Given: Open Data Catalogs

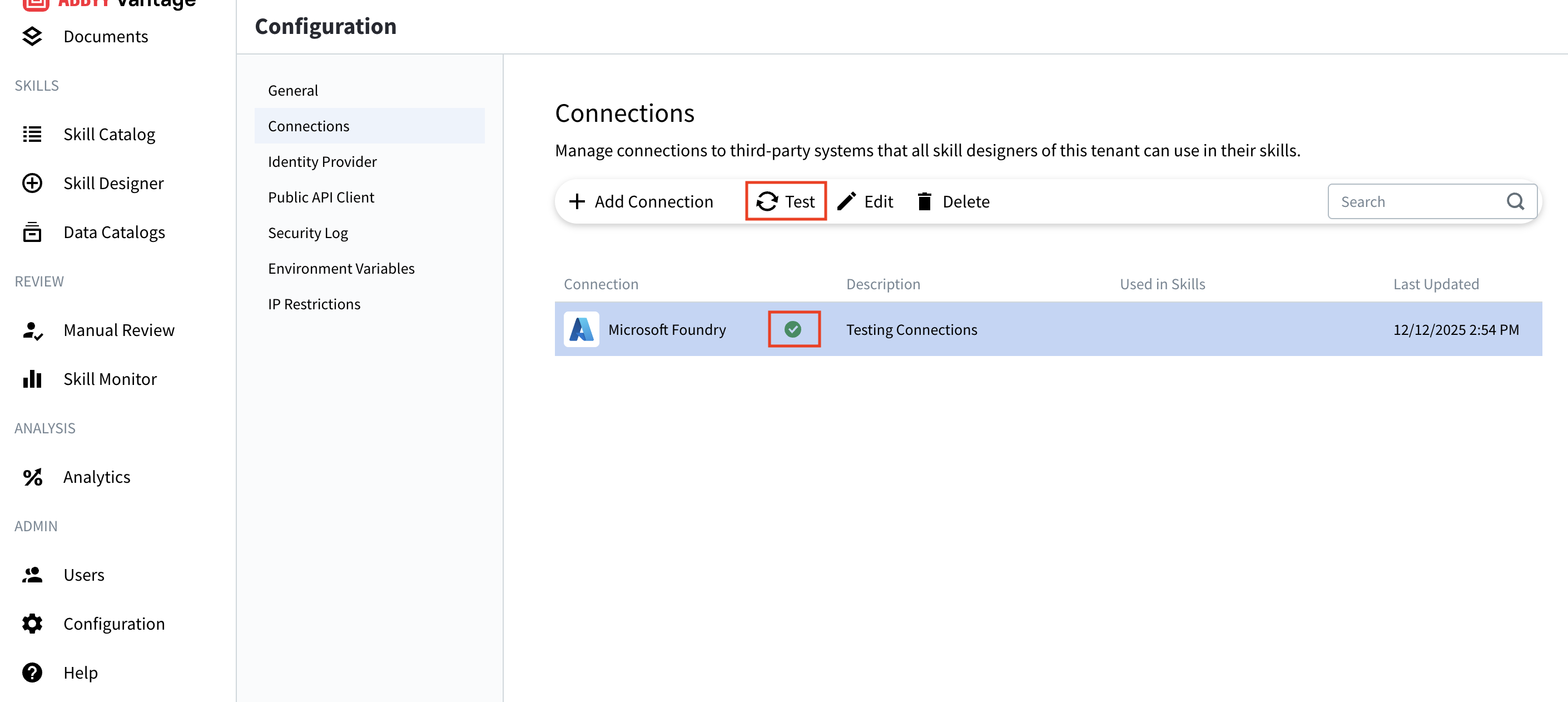Looking at the screenshot, I should click(x=114, y=232).
